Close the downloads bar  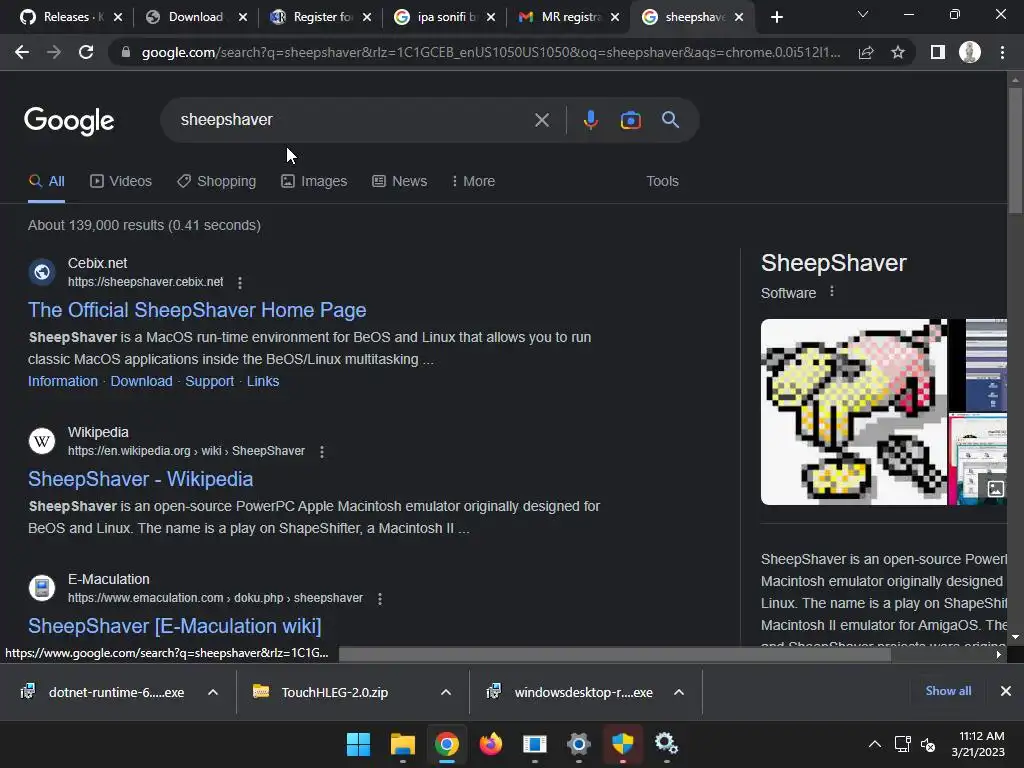click(1006, 691)
